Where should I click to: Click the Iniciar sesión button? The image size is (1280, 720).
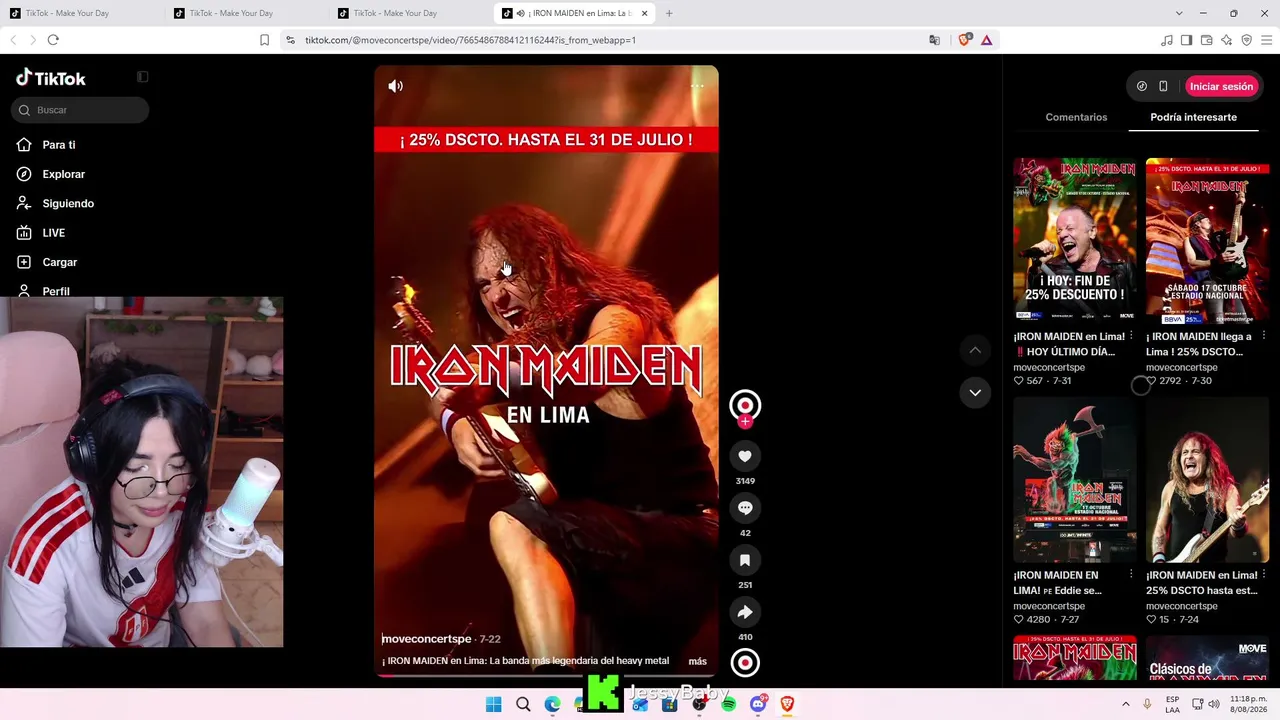coord(1221,87)
